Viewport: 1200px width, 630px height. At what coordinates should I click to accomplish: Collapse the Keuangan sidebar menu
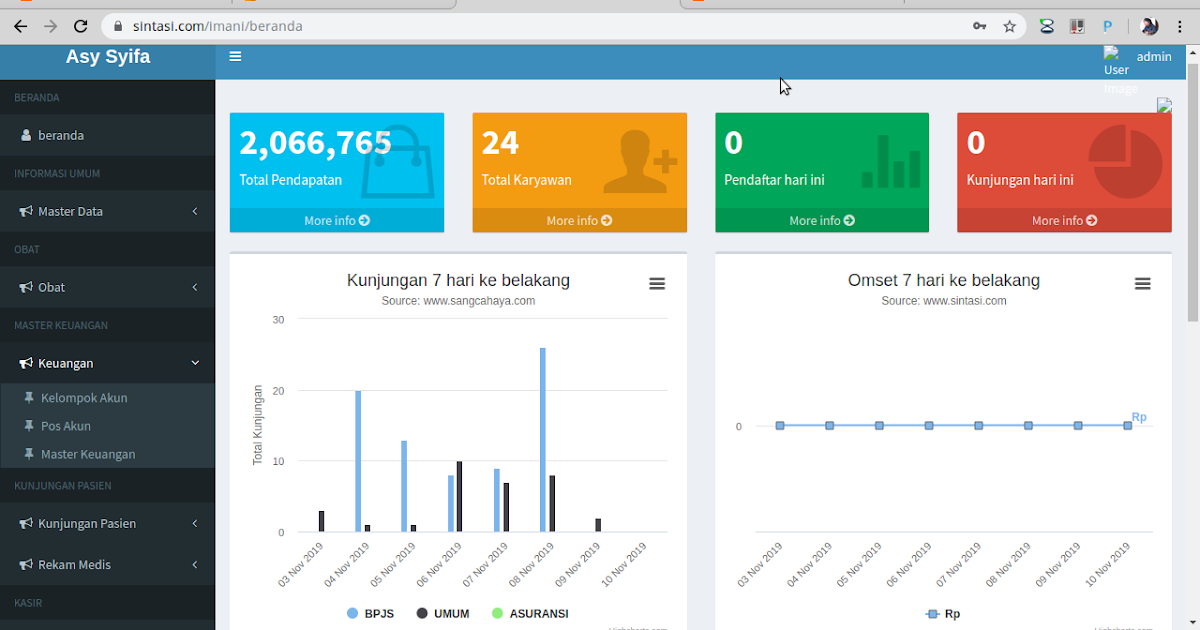(107, 363)
